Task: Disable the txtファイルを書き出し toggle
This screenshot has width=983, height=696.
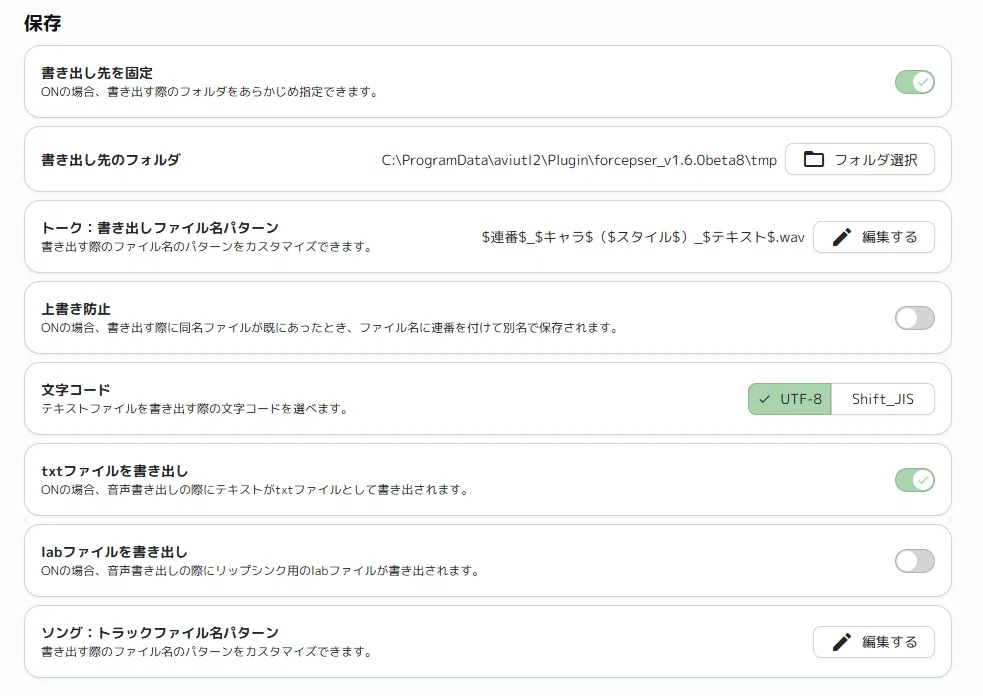Action: coord(915,480)
